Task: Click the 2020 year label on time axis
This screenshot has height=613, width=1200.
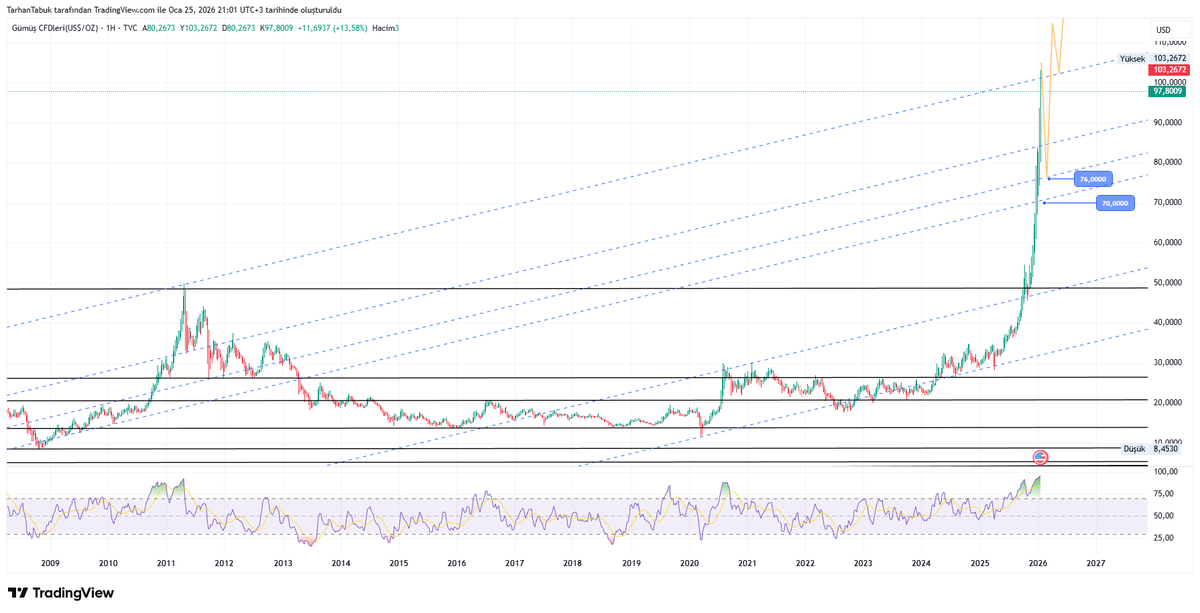Action: 689,563
